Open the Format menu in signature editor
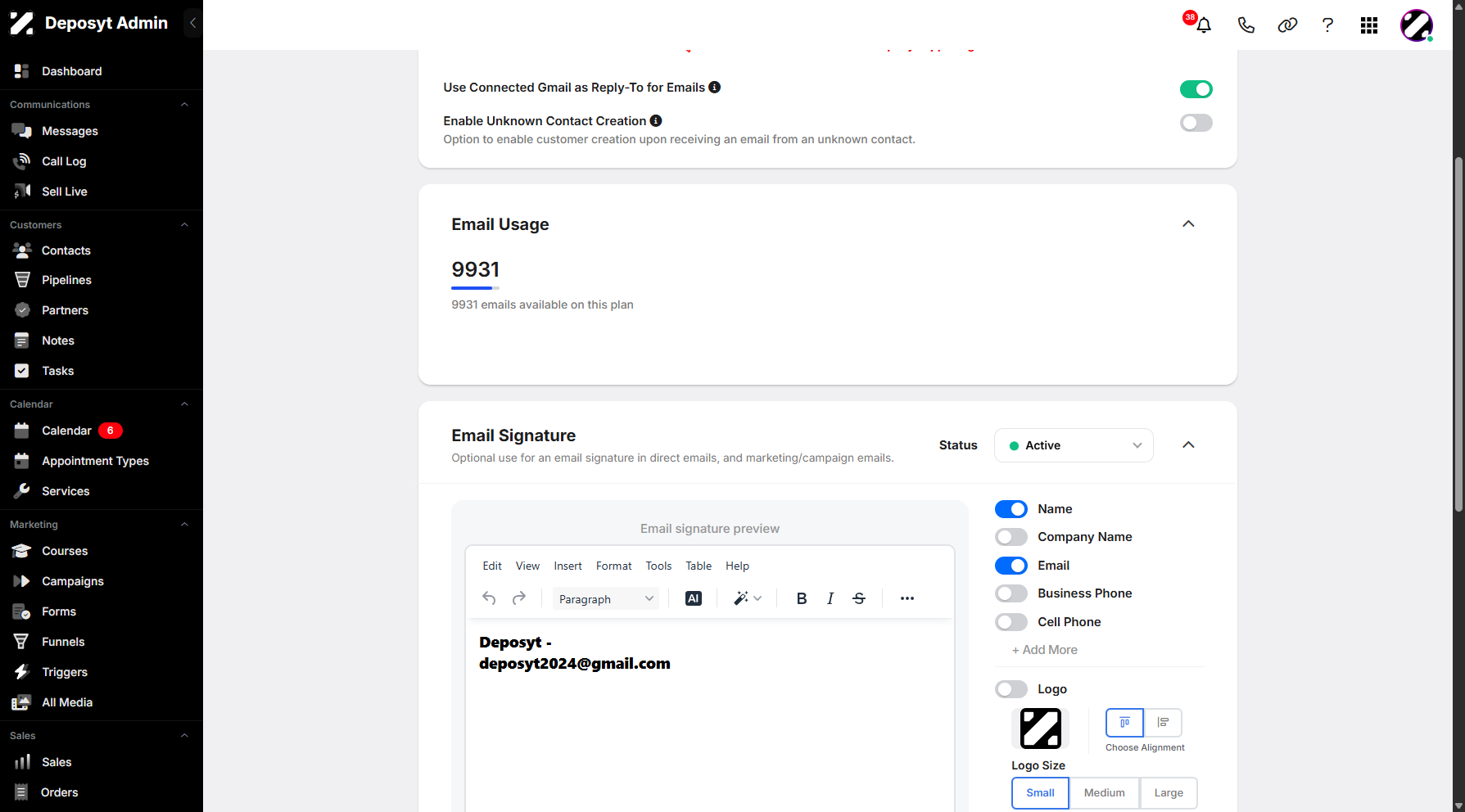 [613, 566]
